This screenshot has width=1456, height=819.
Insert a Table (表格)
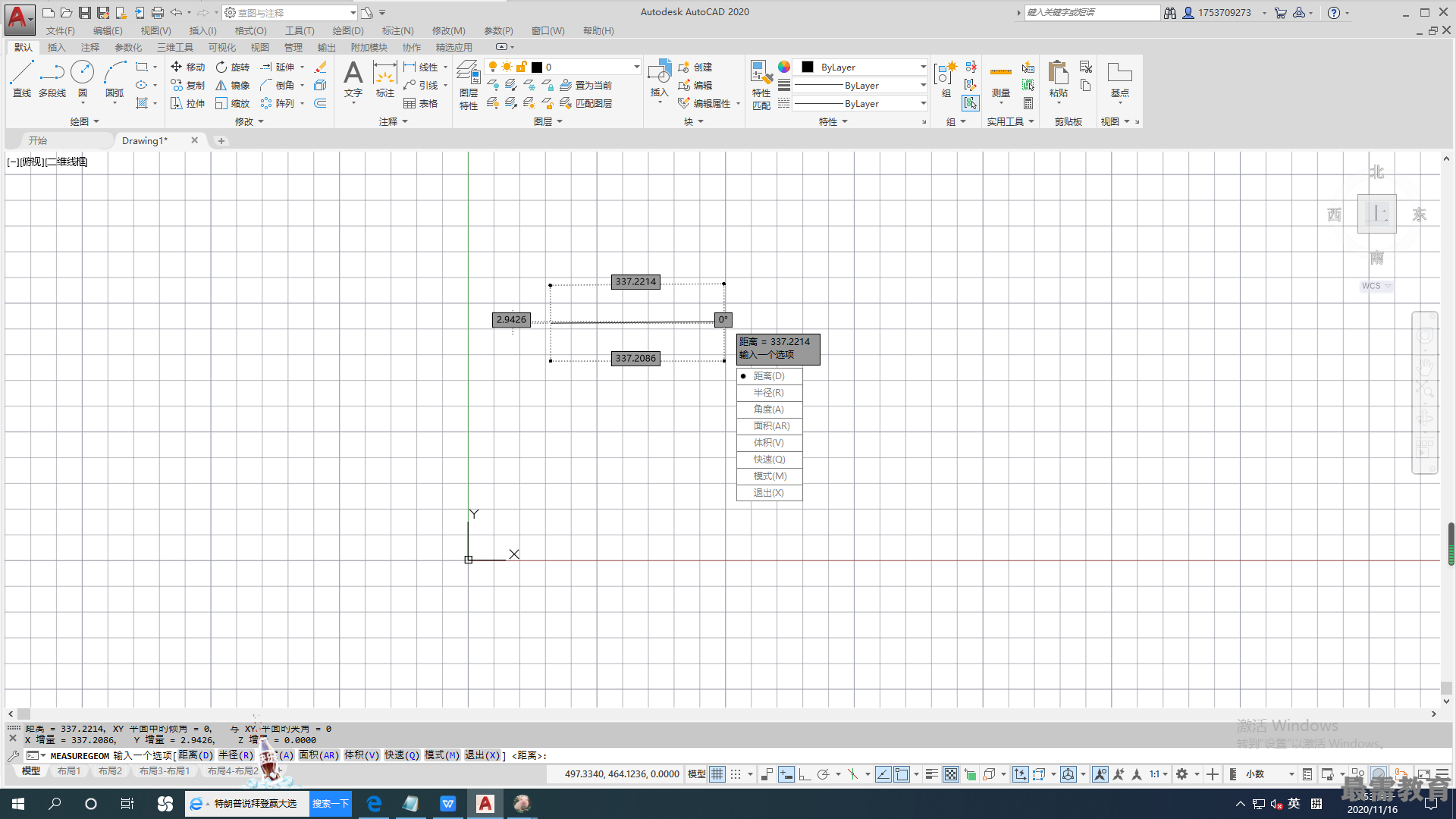point(421,103)
